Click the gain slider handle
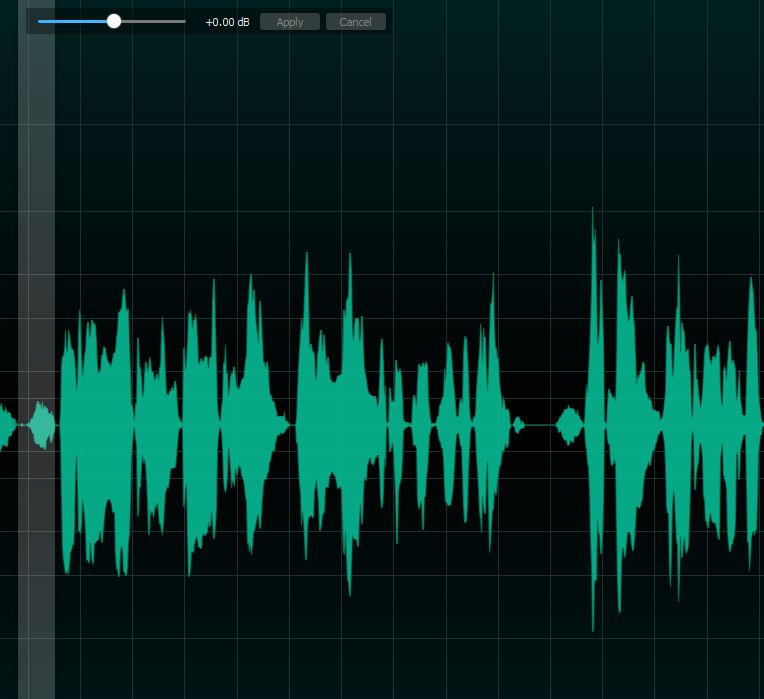 (114, 21)
